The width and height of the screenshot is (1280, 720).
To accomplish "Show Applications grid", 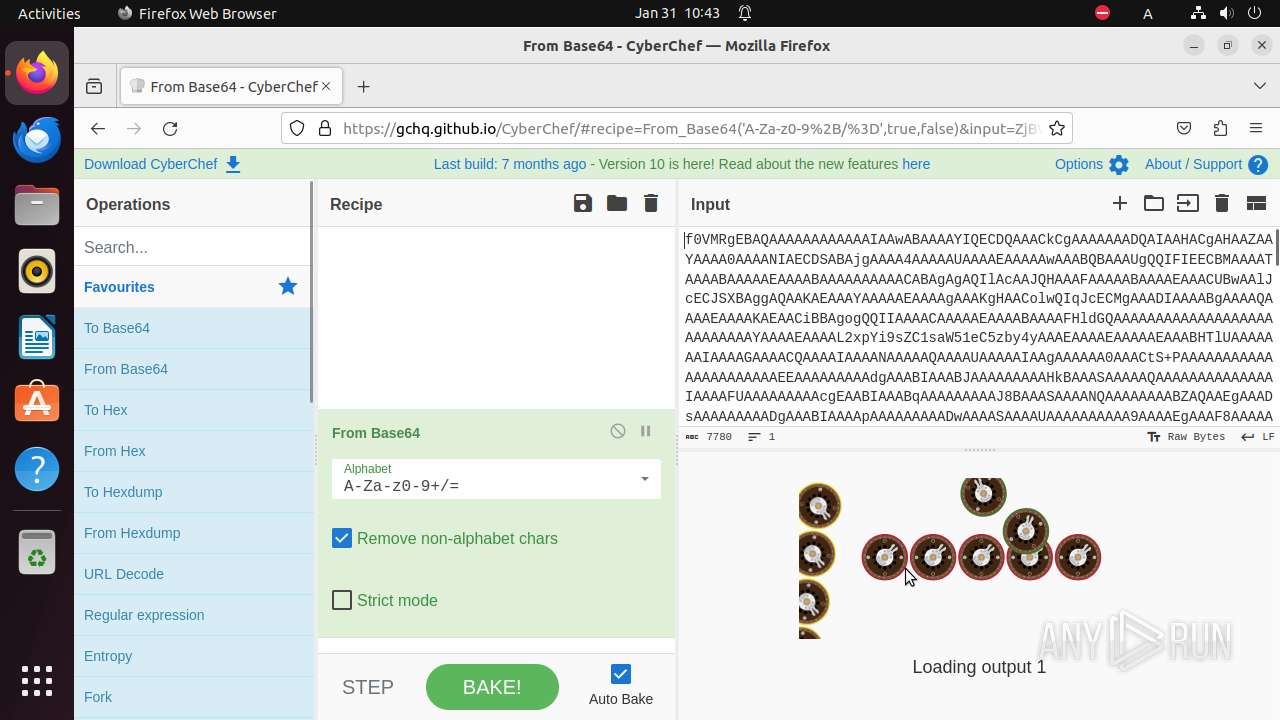I will tap(37, 681).
